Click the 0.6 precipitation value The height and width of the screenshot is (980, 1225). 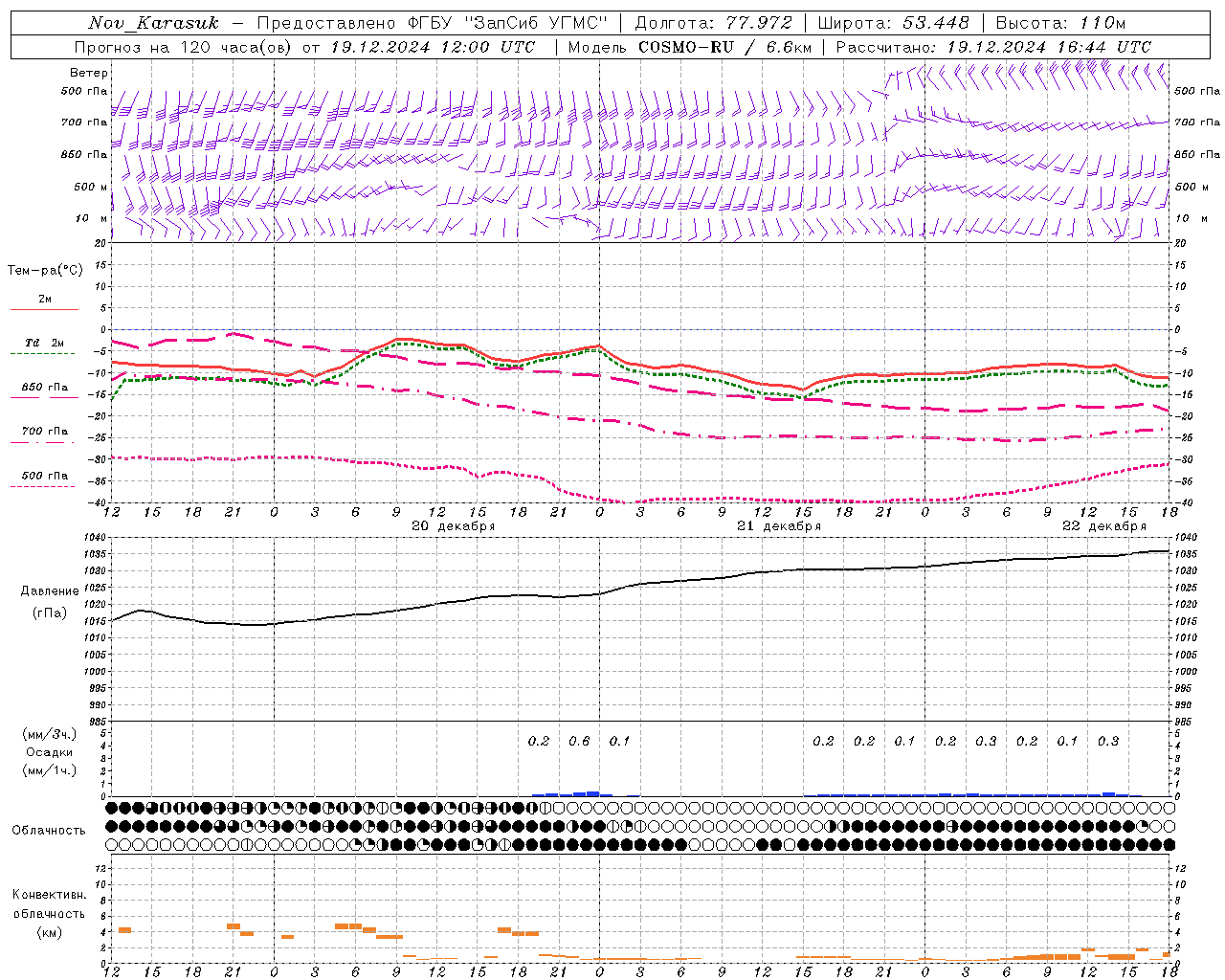click(579, 742)
